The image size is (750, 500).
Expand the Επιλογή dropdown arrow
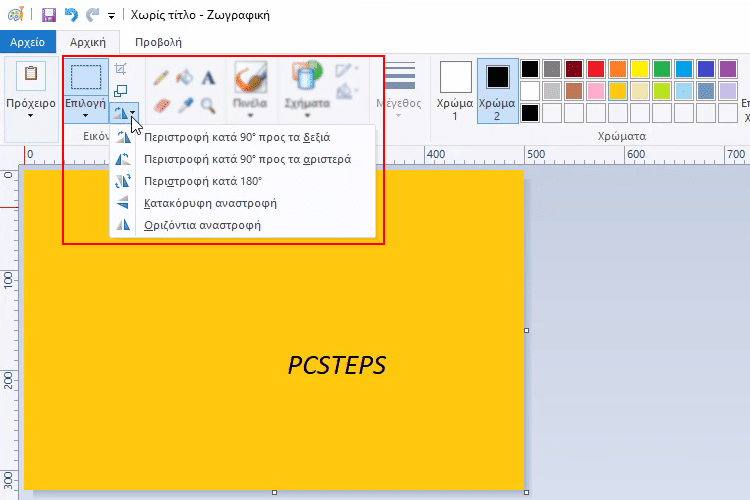pyautogui.click(x=86, y=115)
